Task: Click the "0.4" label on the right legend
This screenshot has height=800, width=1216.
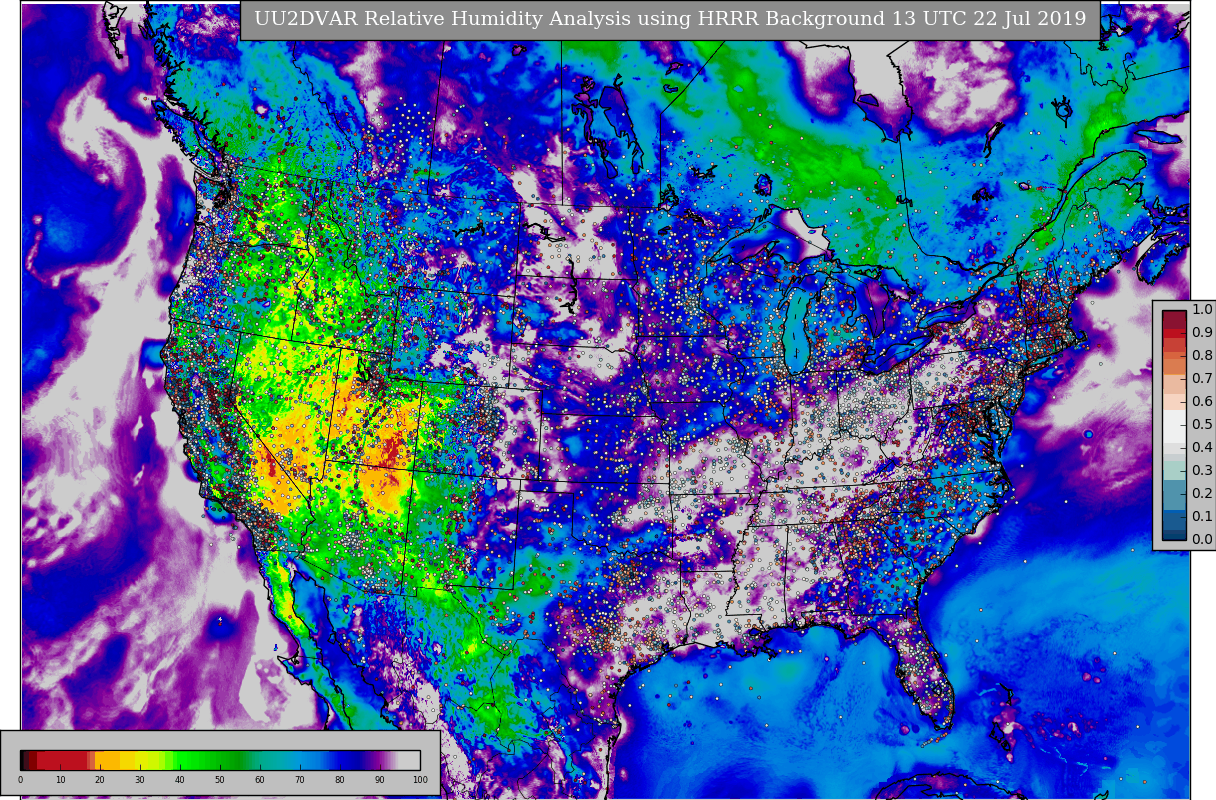Action: coord(1202,448)
